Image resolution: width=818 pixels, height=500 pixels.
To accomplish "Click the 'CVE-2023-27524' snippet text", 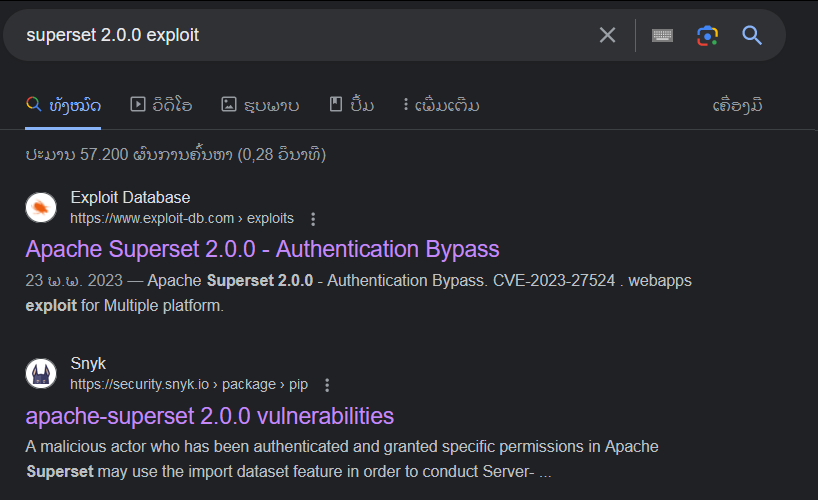I will (x=554, y=280).
